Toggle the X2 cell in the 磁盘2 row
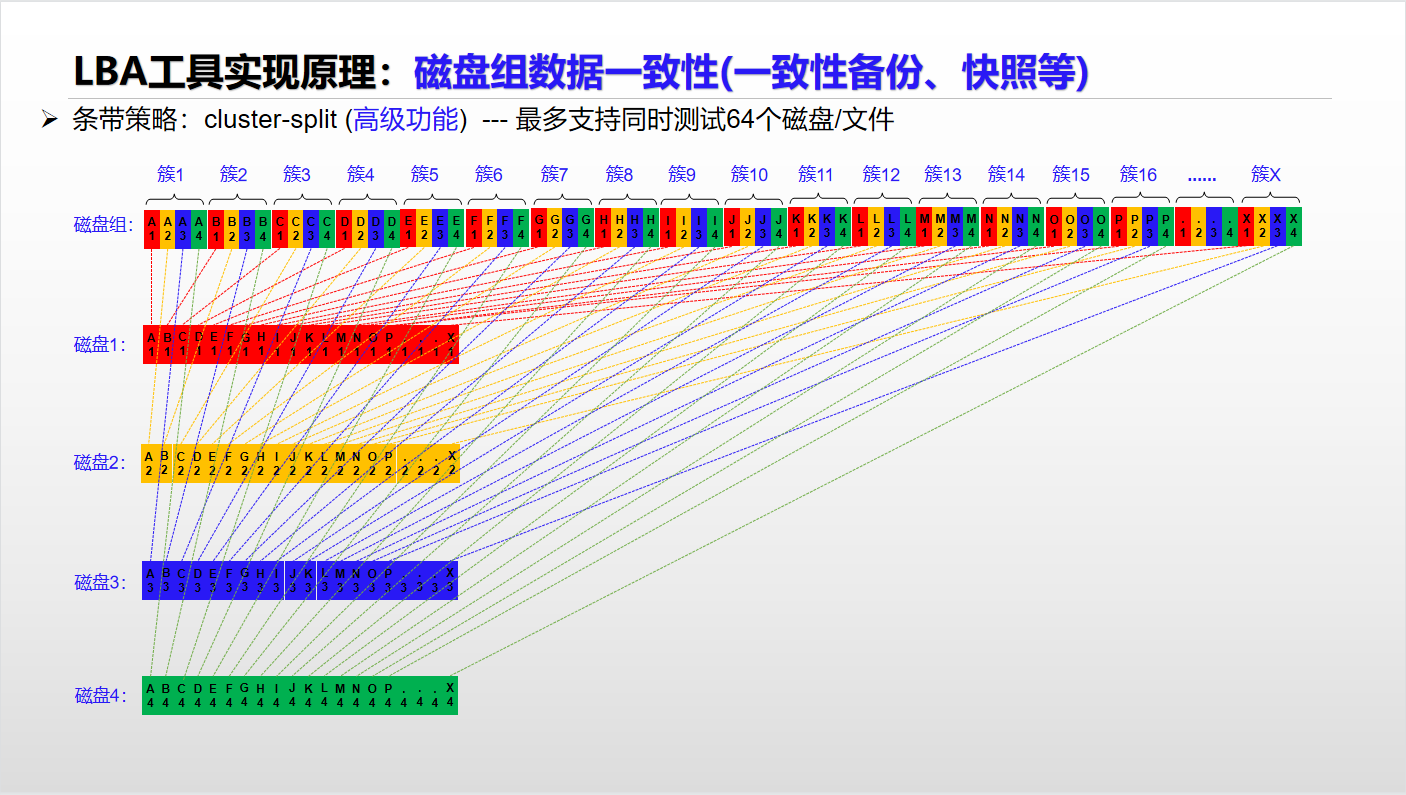The width and height of the screenshot is (1406, 795). coord(450,462)
